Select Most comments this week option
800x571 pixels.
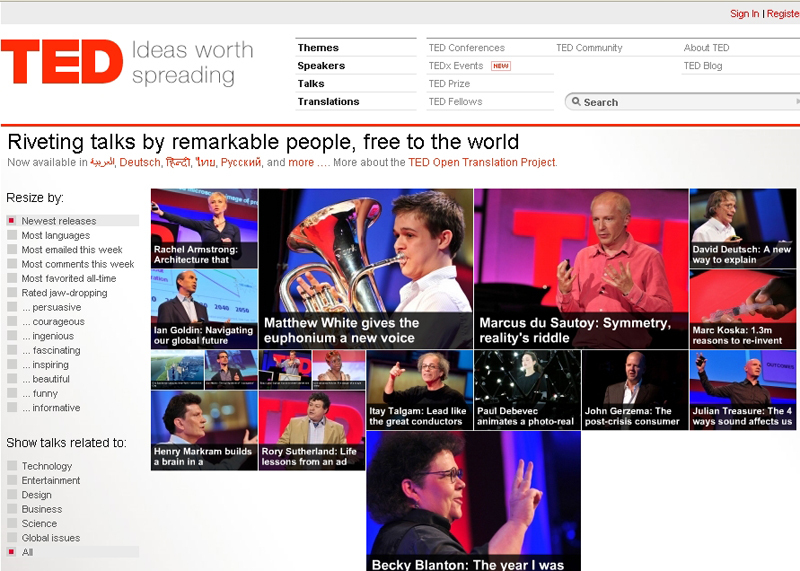coord(72,264)
